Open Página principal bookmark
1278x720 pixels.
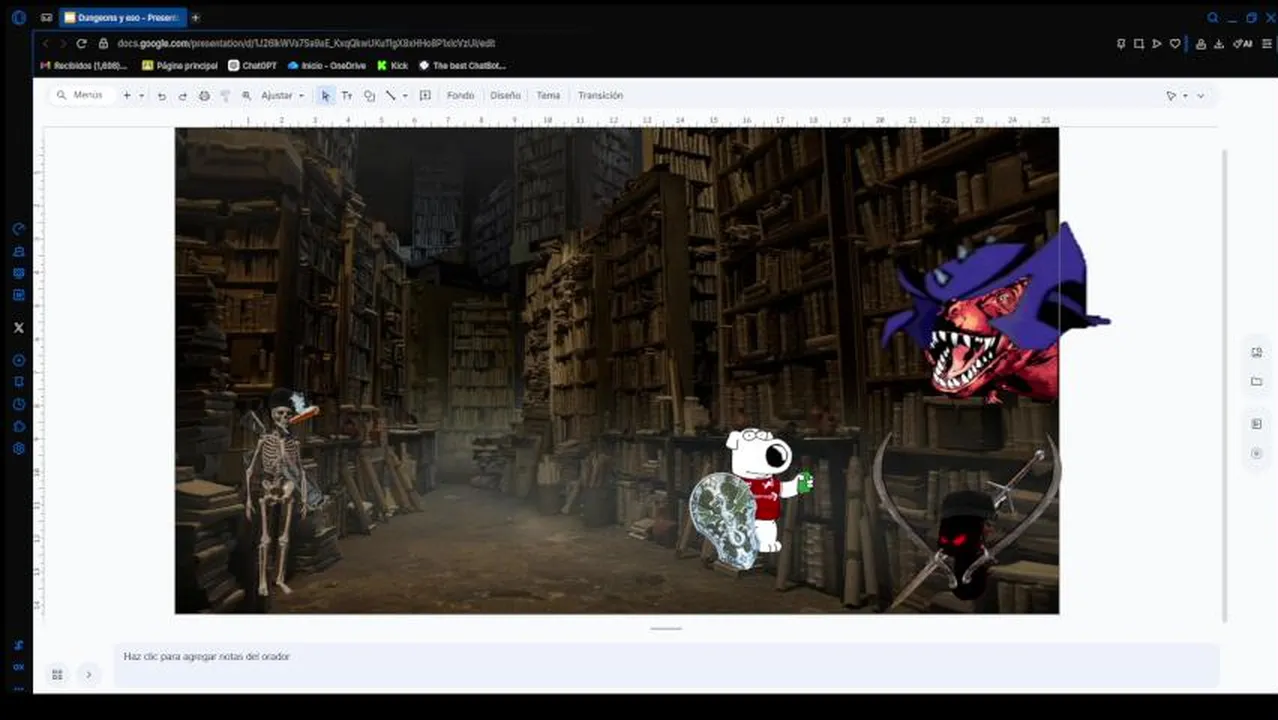click(180, 65)
